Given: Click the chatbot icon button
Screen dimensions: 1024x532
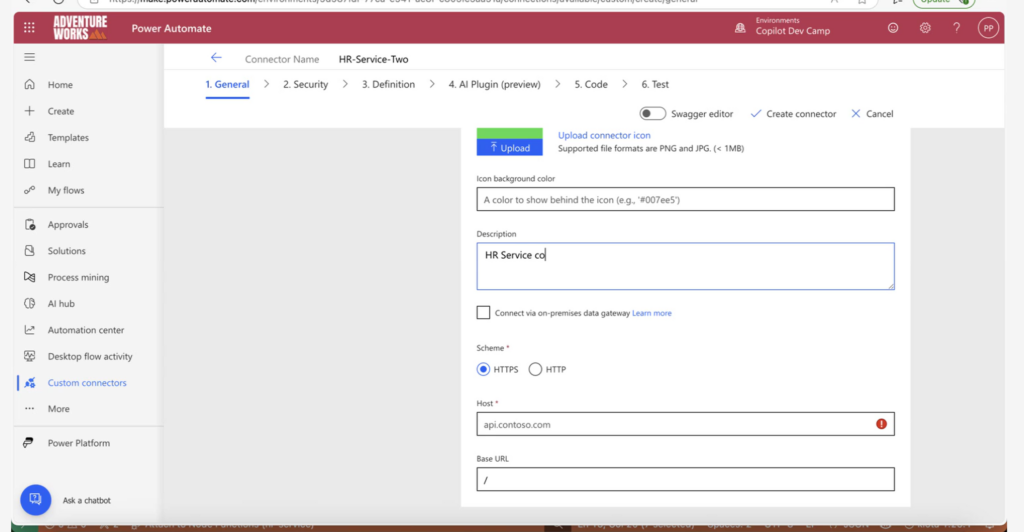Looking at the screenshot, I should pos(35,499).
